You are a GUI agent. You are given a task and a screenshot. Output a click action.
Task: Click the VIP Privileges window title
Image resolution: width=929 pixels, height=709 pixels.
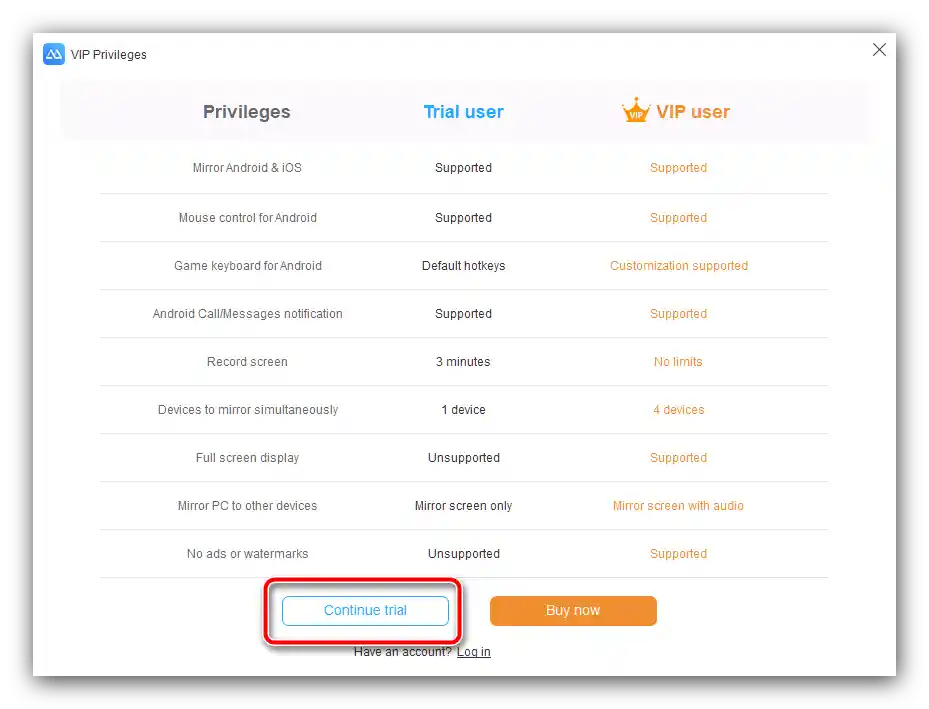[x=108, y=54]
